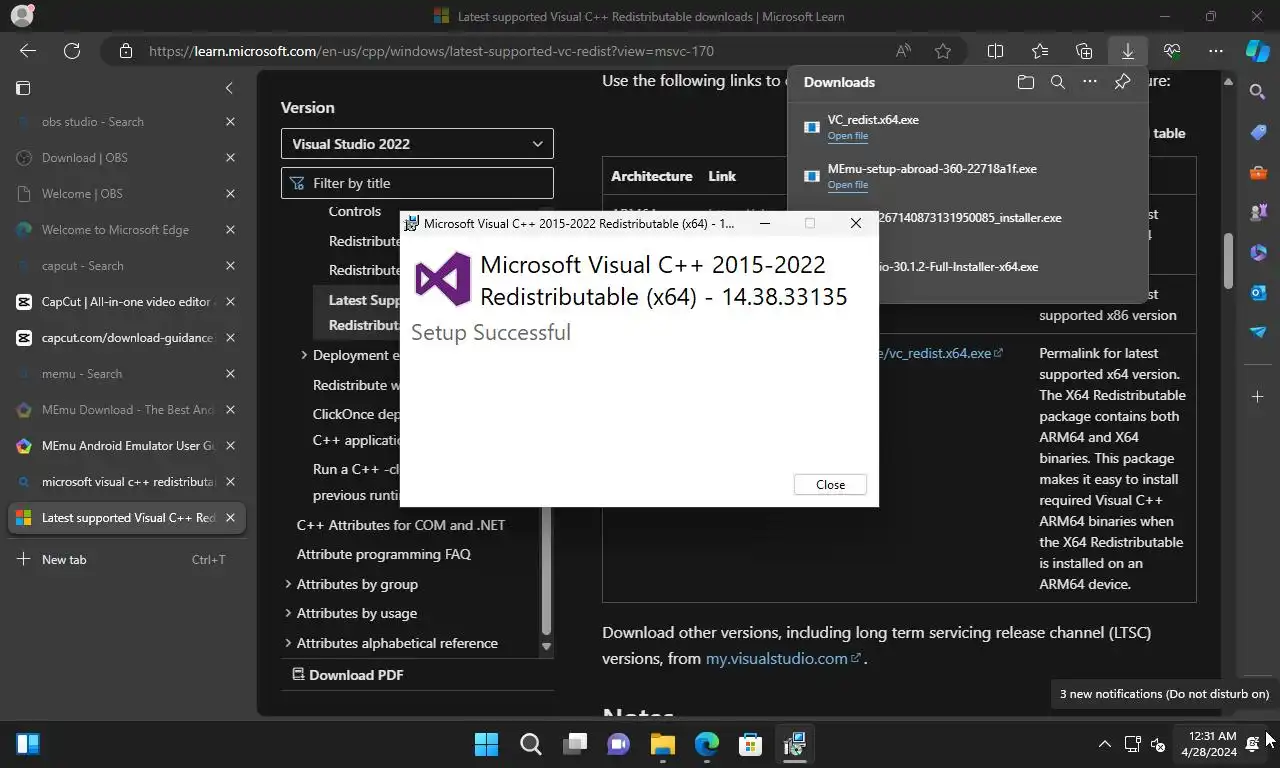The width and height of the screenshot is (1280, 768).
Task: Open the Collections icon
Action: coord(1084,51)
